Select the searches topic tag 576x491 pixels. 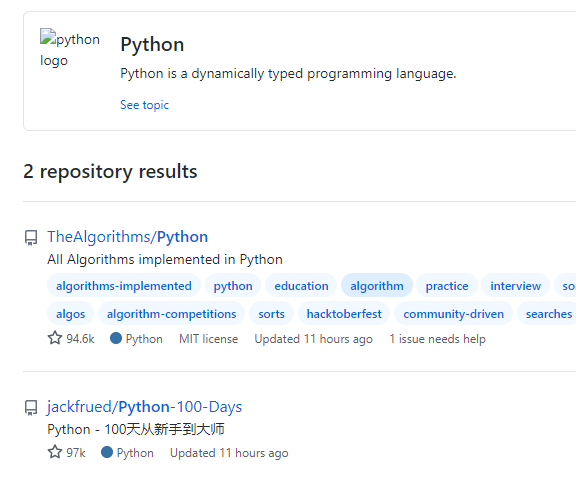[547, 314]
